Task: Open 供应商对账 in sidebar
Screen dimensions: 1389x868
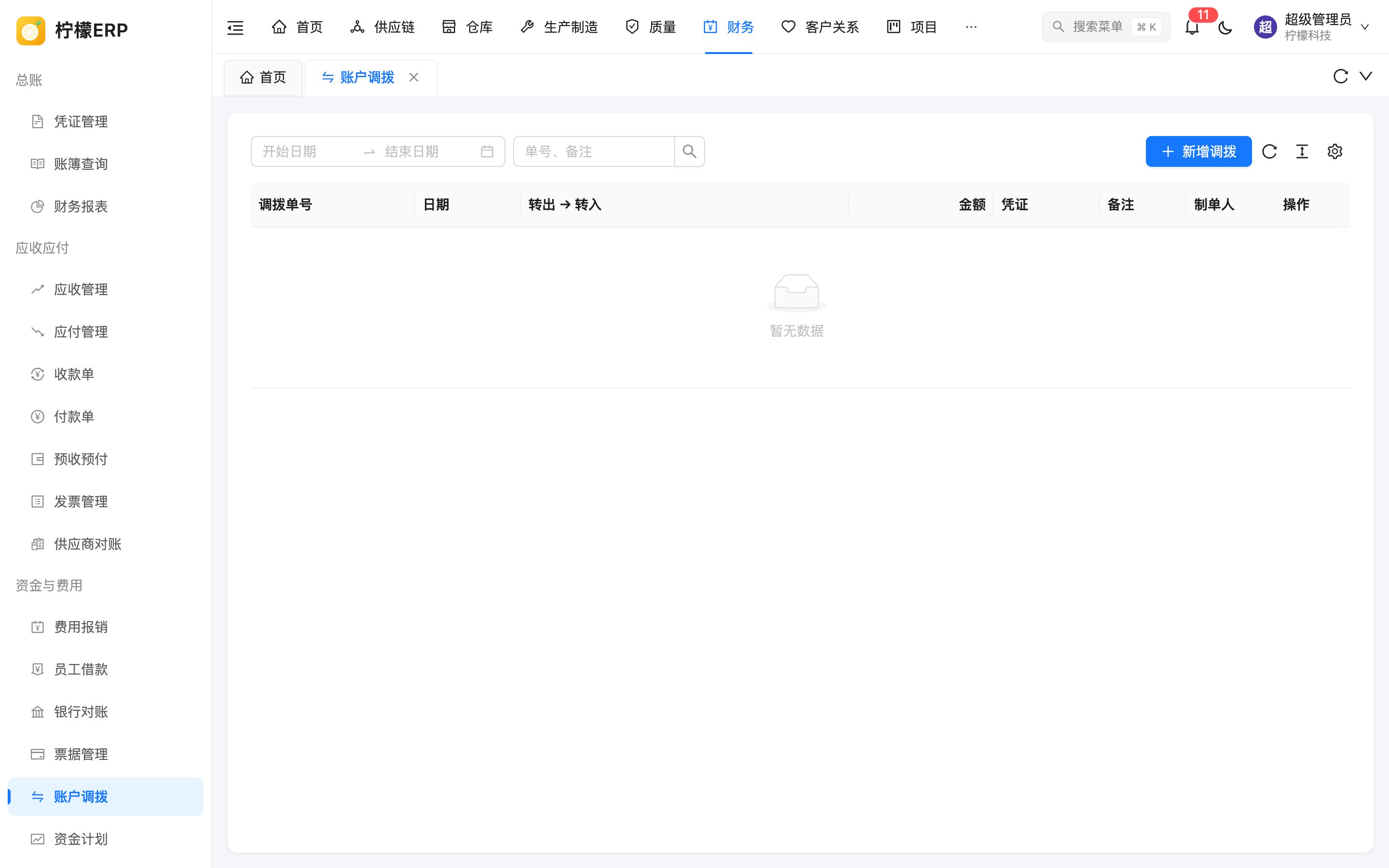Action: click(106, 544)
